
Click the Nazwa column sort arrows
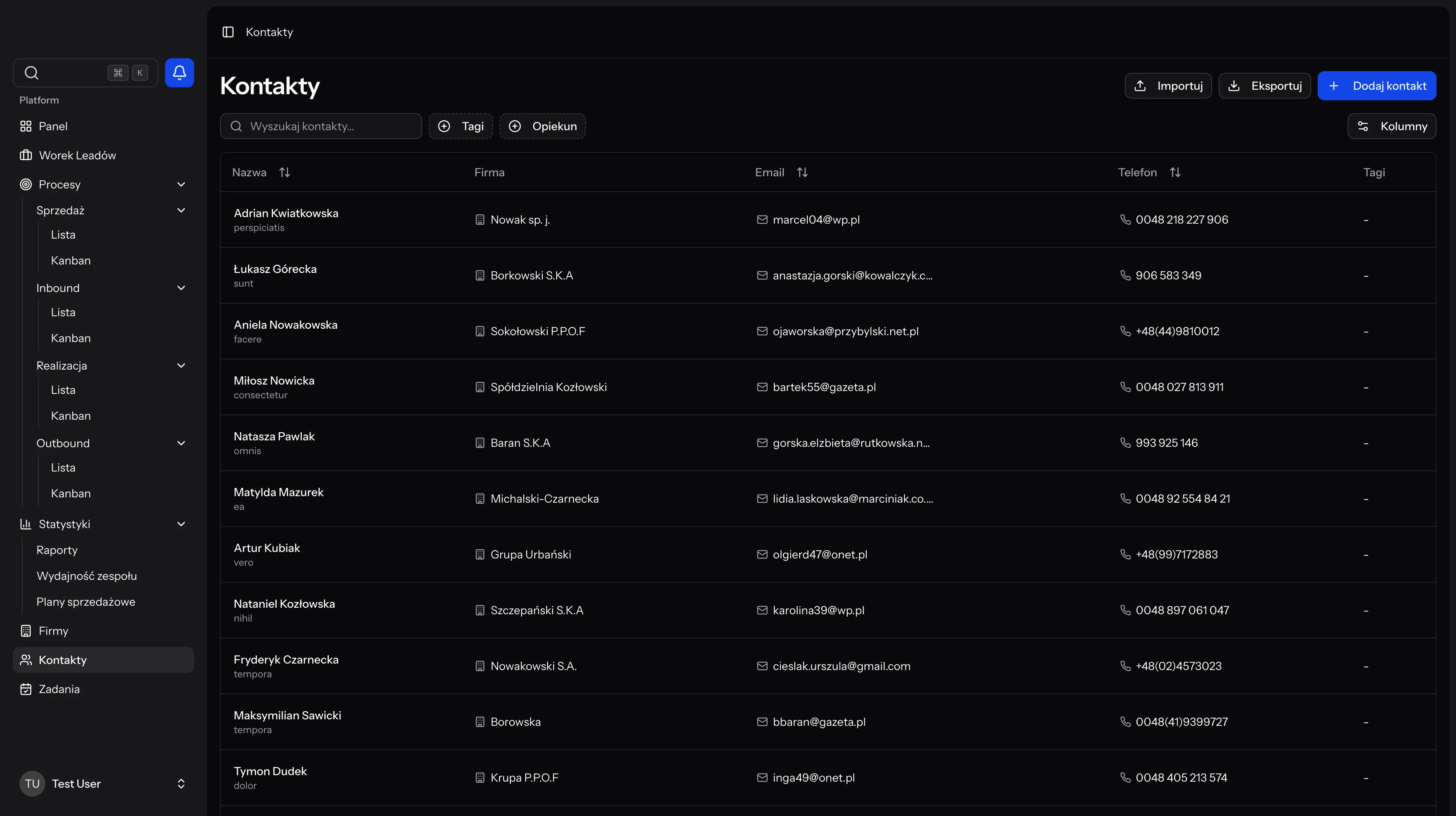(284, 172)
